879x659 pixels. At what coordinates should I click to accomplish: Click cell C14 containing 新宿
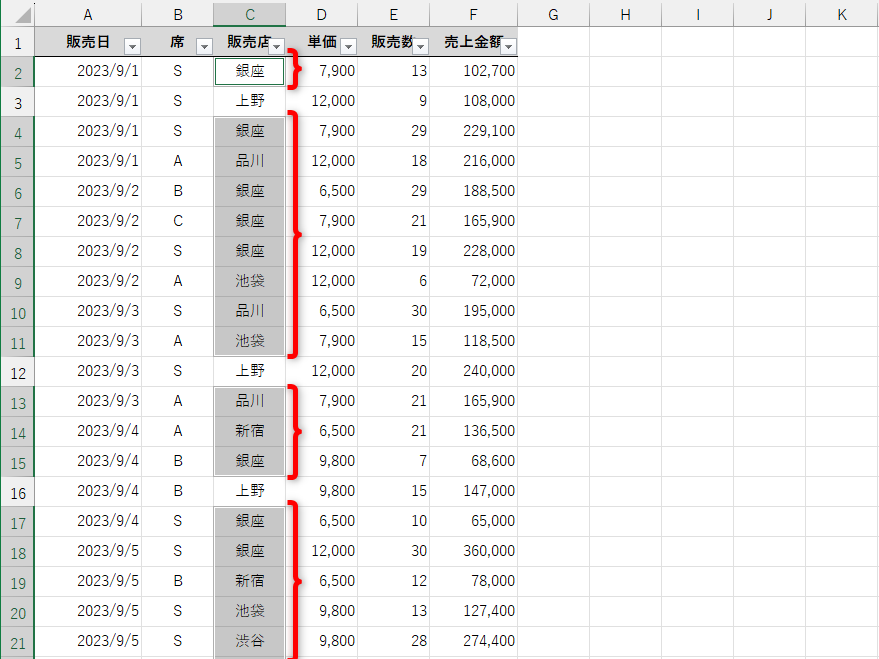point(249,431)
